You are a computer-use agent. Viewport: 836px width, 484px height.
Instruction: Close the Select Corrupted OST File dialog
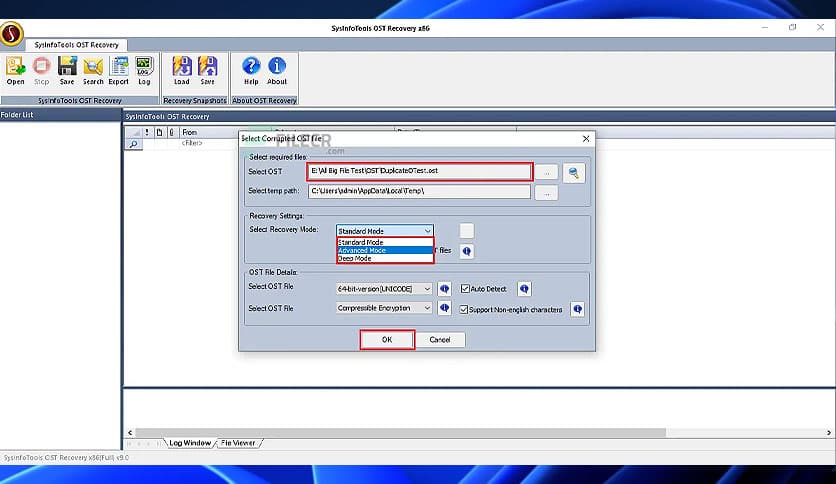click(586, 139)
